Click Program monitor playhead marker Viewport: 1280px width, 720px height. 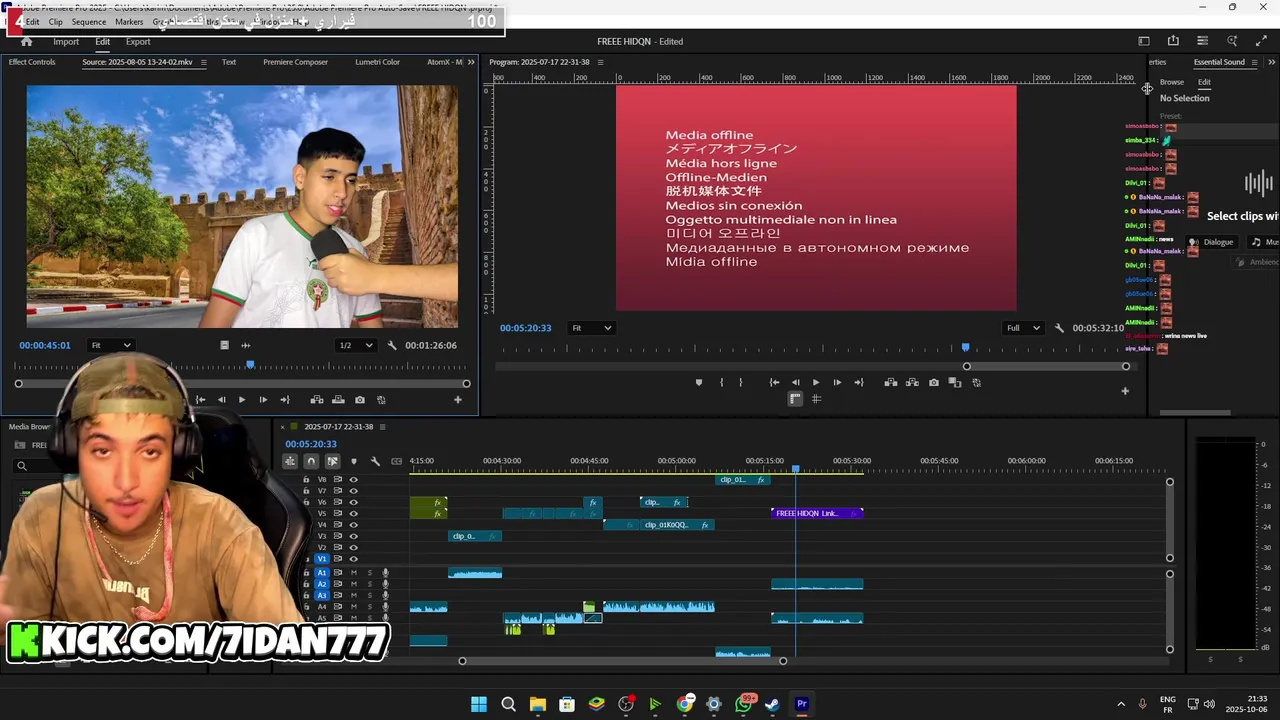965,347
